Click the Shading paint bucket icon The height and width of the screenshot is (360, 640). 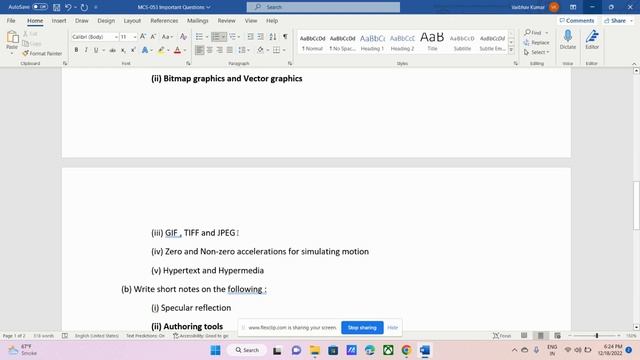260,50
